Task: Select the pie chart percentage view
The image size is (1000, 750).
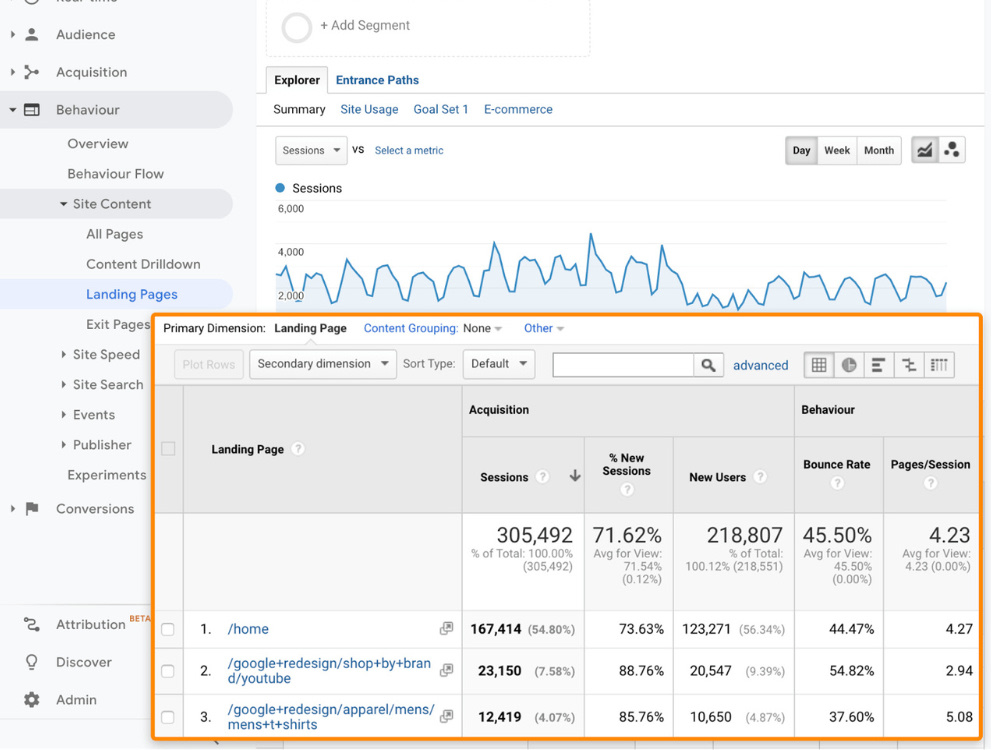Action: (849, 365)
